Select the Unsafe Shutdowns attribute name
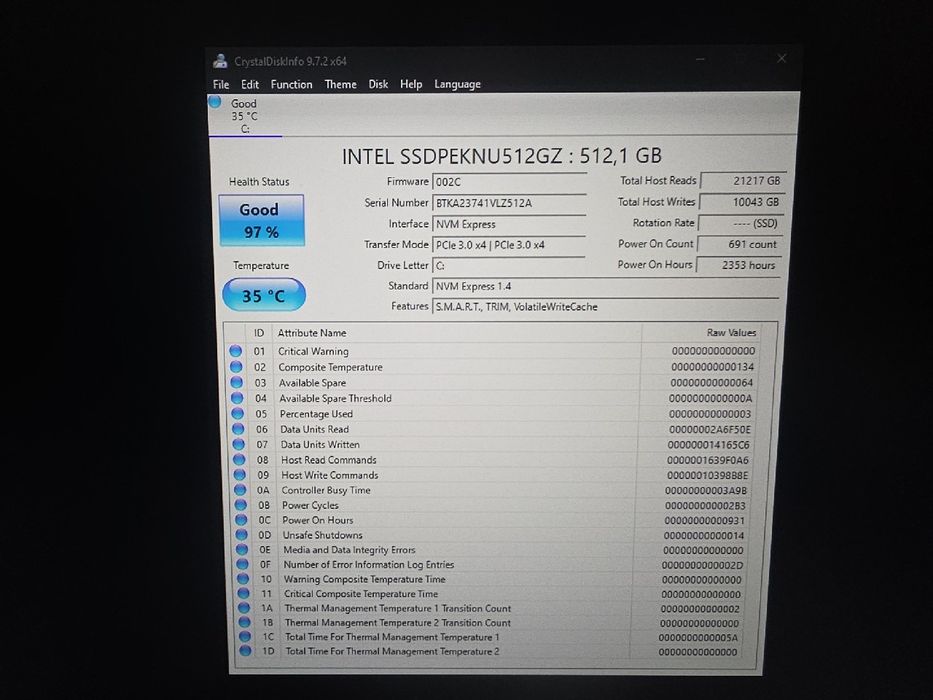The height and width of the screenshot is (700, 933). pos(322,535)
